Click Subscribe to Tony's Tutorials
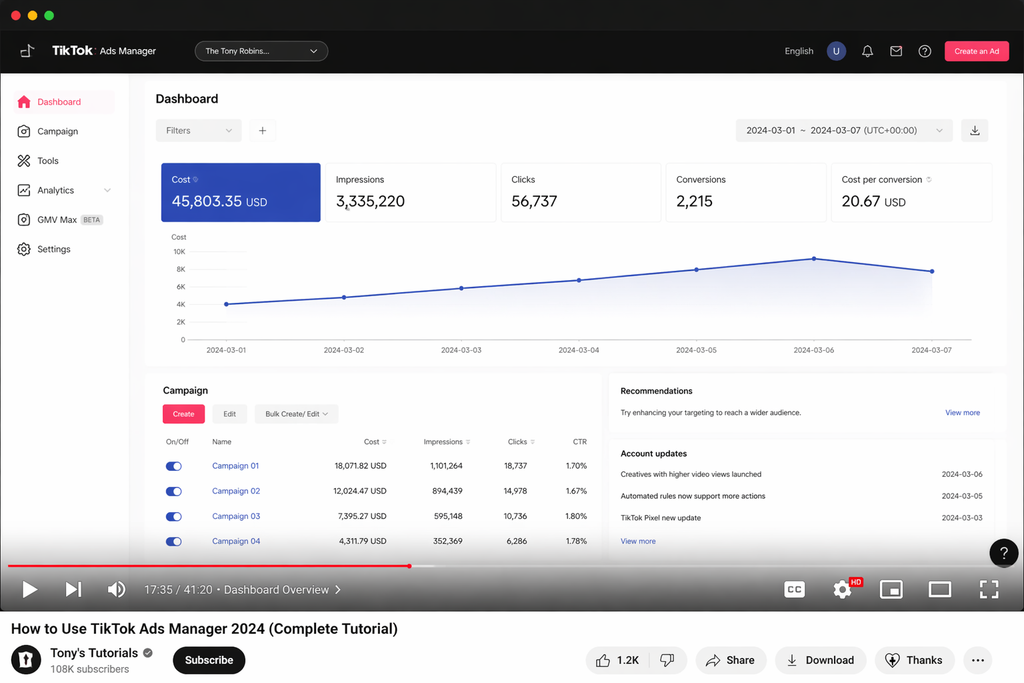The height and width of the screenshot is (683, 1024). tap(209, 660)
